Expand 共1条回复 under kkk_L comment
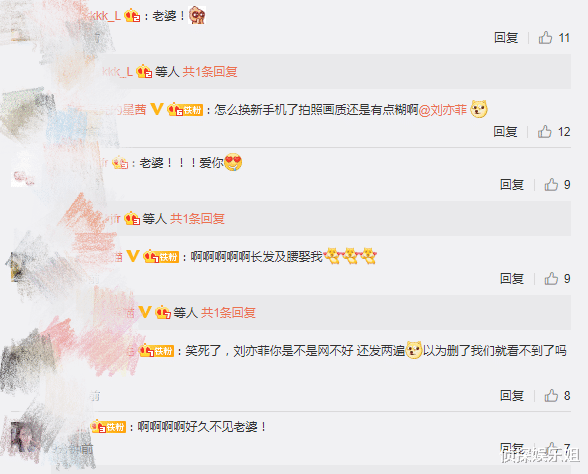Viewport: 588px width, 474px height. (210, 71)
